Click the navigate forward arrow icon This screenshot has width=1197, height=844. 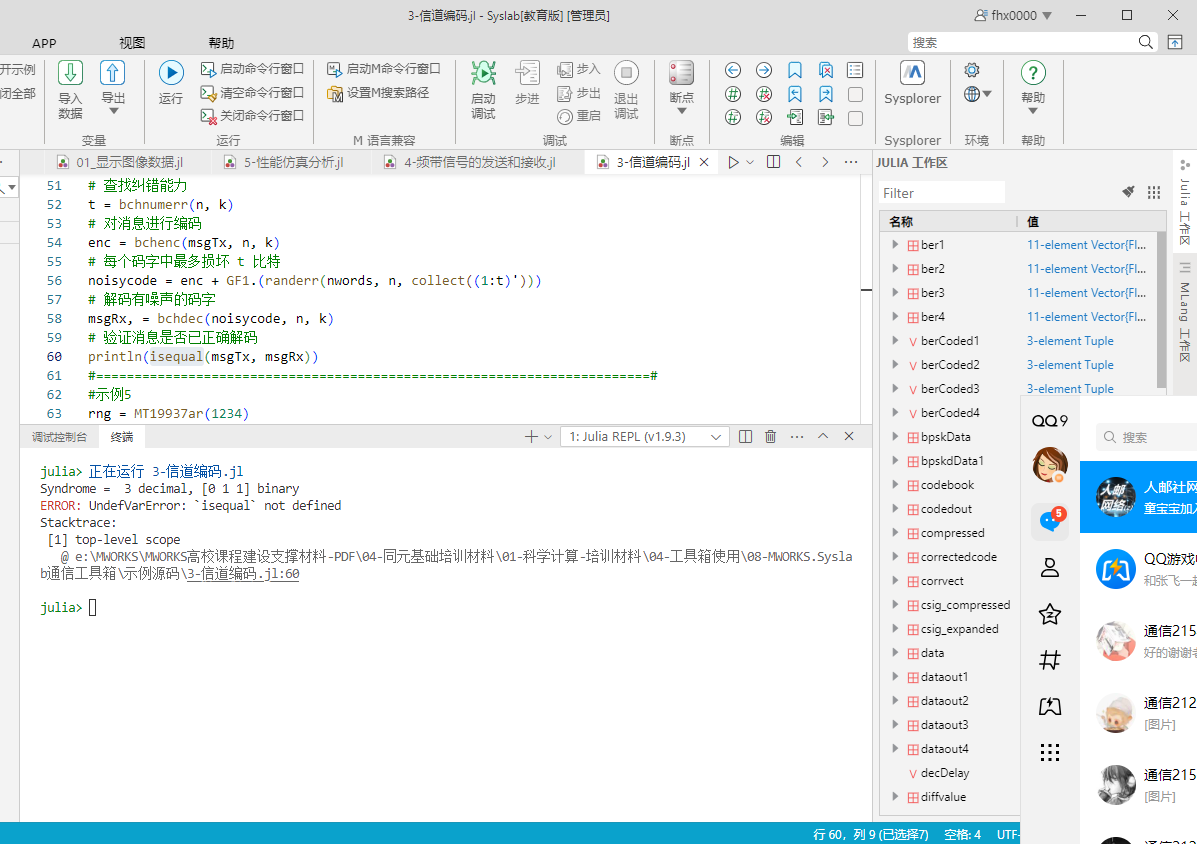[763, 70]
